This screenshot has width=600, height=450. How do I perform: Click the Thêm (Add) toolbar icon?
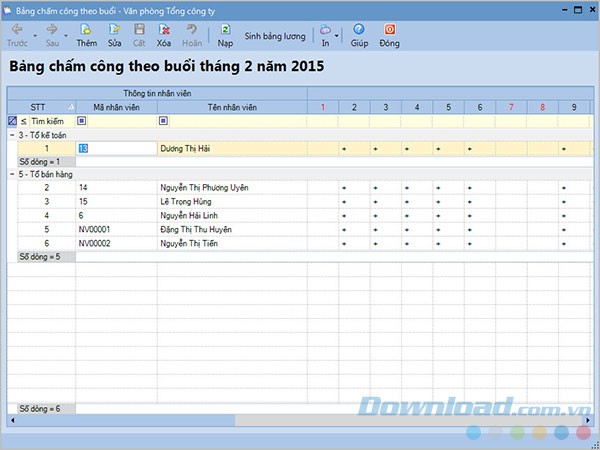point(86,29)
